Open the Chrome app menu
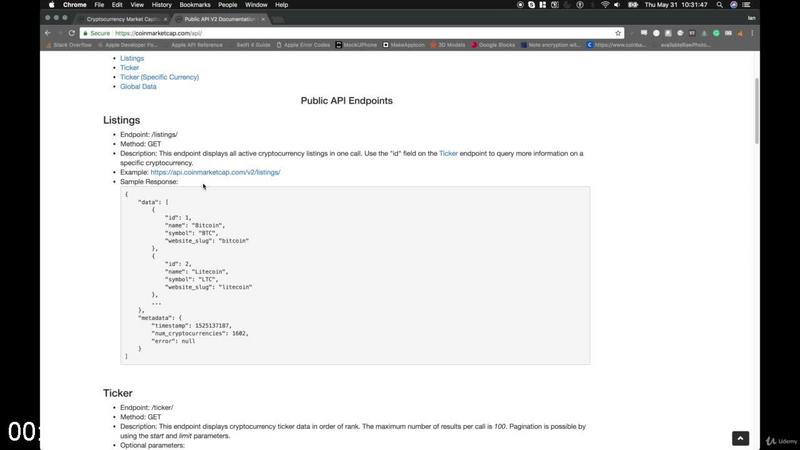The image size is (800, 450). (74, 5)
